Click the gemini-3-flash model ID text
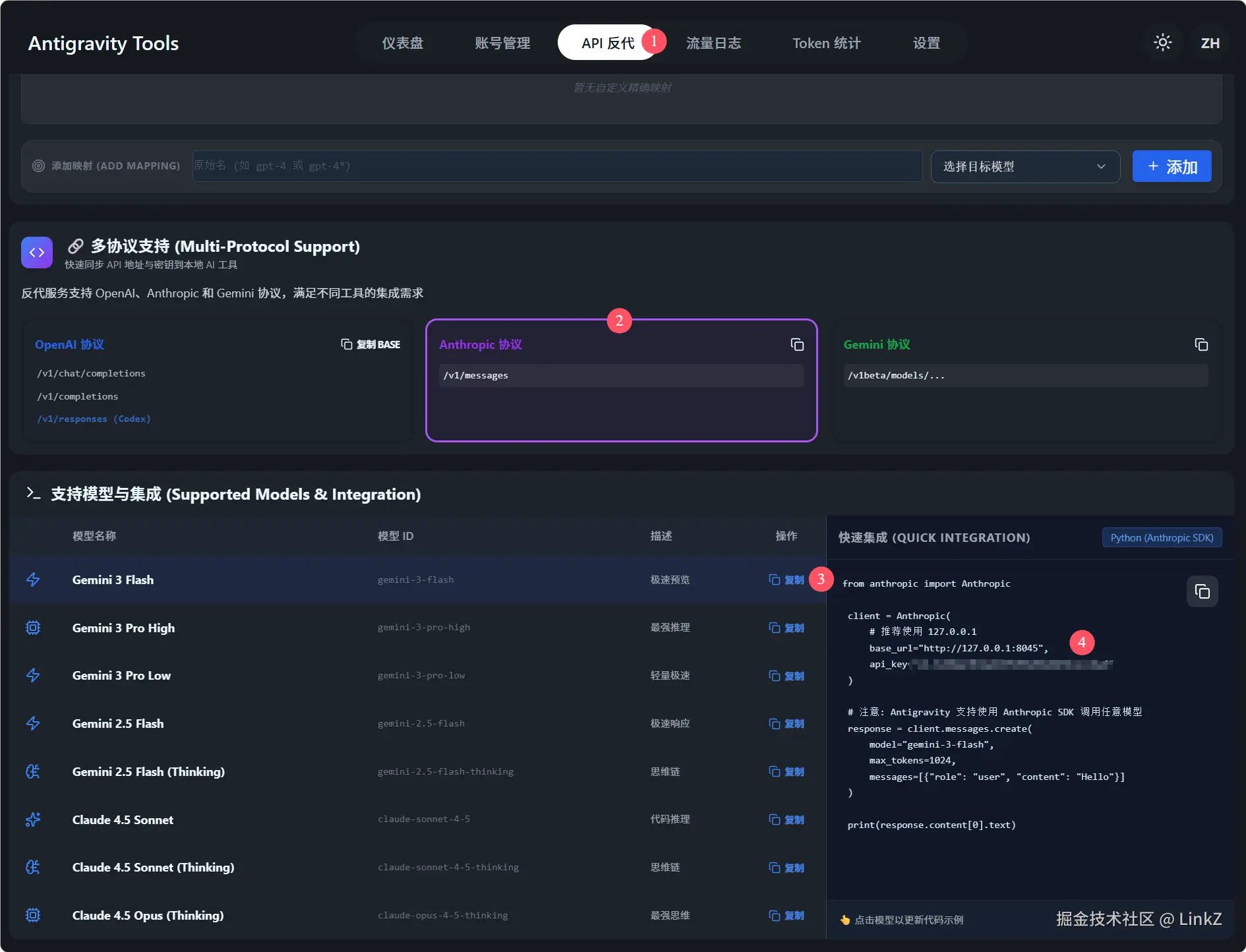Screen dimensions: 1246x952 (x=415, y=580)
